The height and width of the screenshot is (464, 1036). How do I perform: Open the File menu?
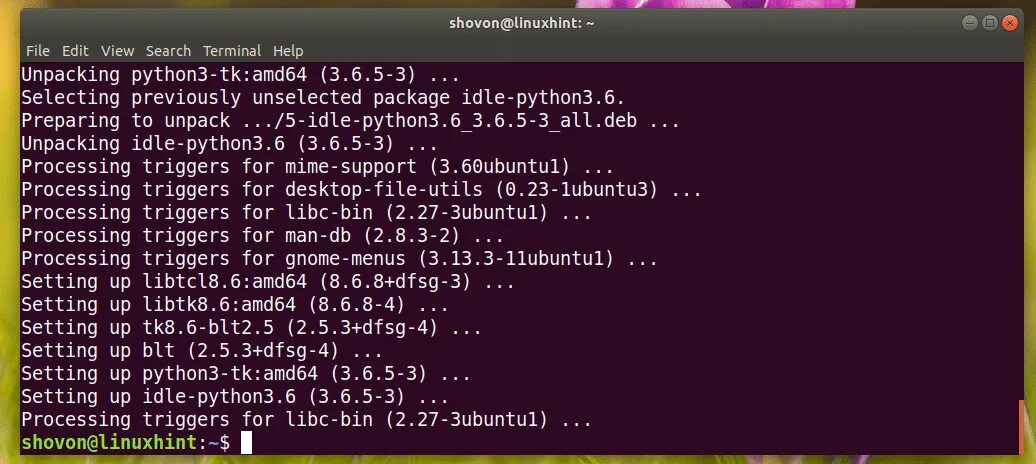(x=38, y=51)
